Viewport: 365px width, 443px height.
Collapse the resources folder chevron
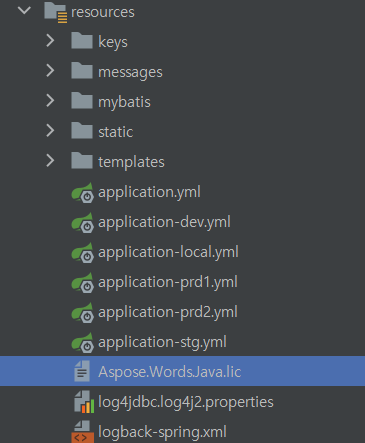click(24, 11)
